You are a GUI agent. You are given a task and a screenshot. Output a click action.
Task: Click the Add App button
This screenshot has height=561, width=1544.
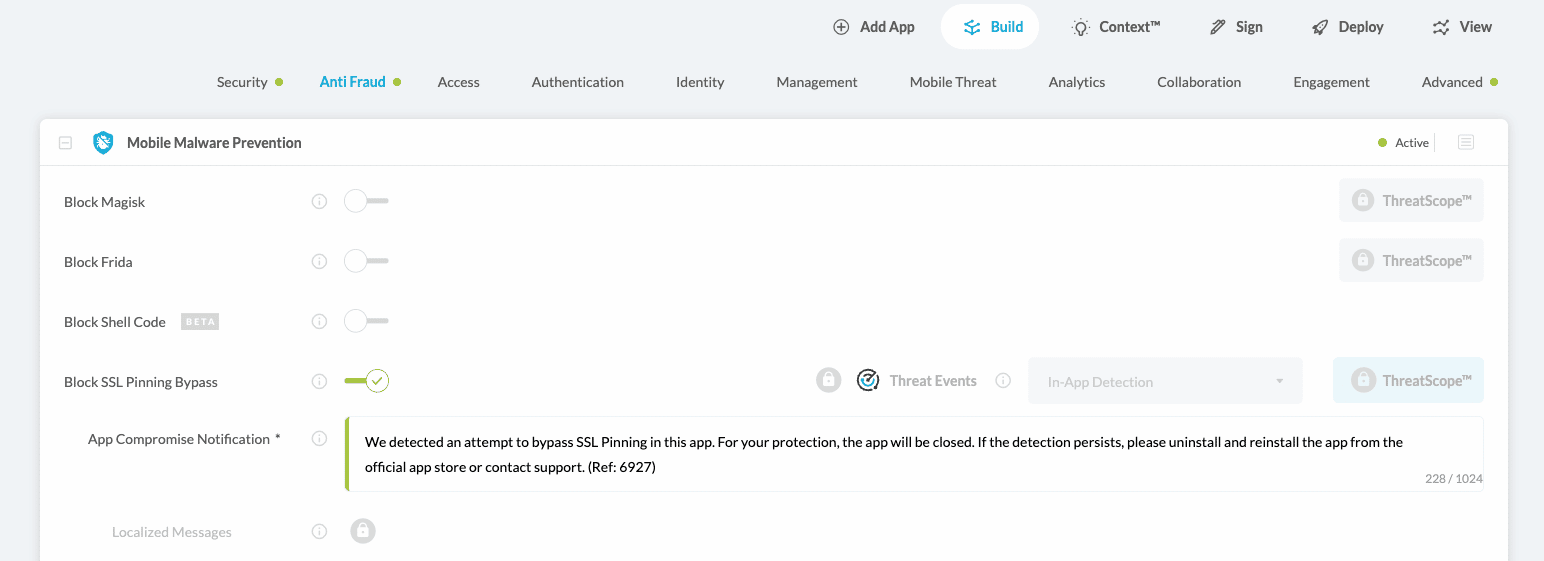click(874, 27)
